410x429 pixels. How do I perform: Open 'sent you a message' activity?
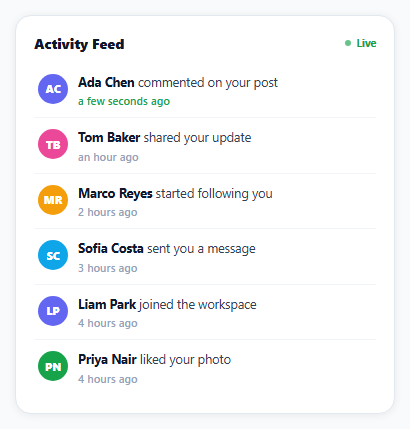coord(201,249)
